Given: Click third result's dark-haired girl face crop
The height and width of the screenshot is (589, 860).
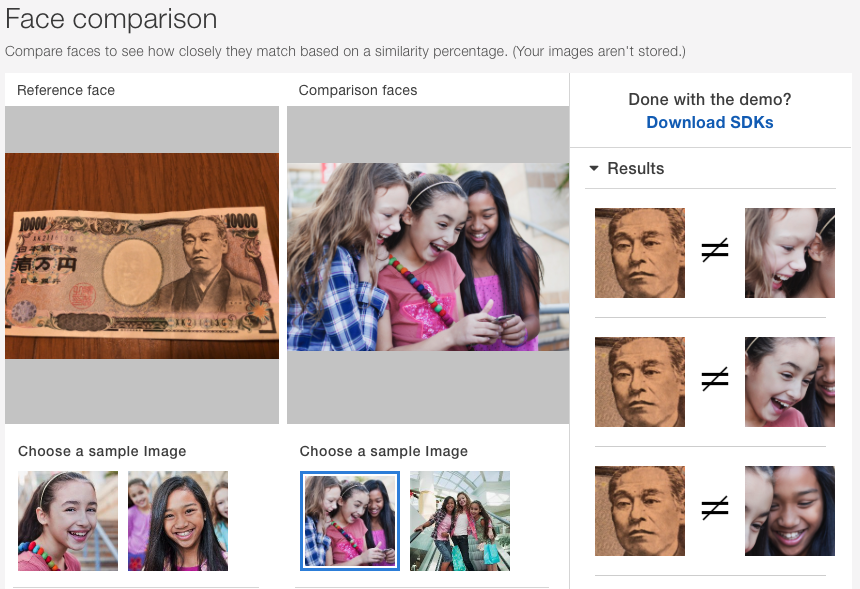Looking at the screenshot, I should 790,511.
